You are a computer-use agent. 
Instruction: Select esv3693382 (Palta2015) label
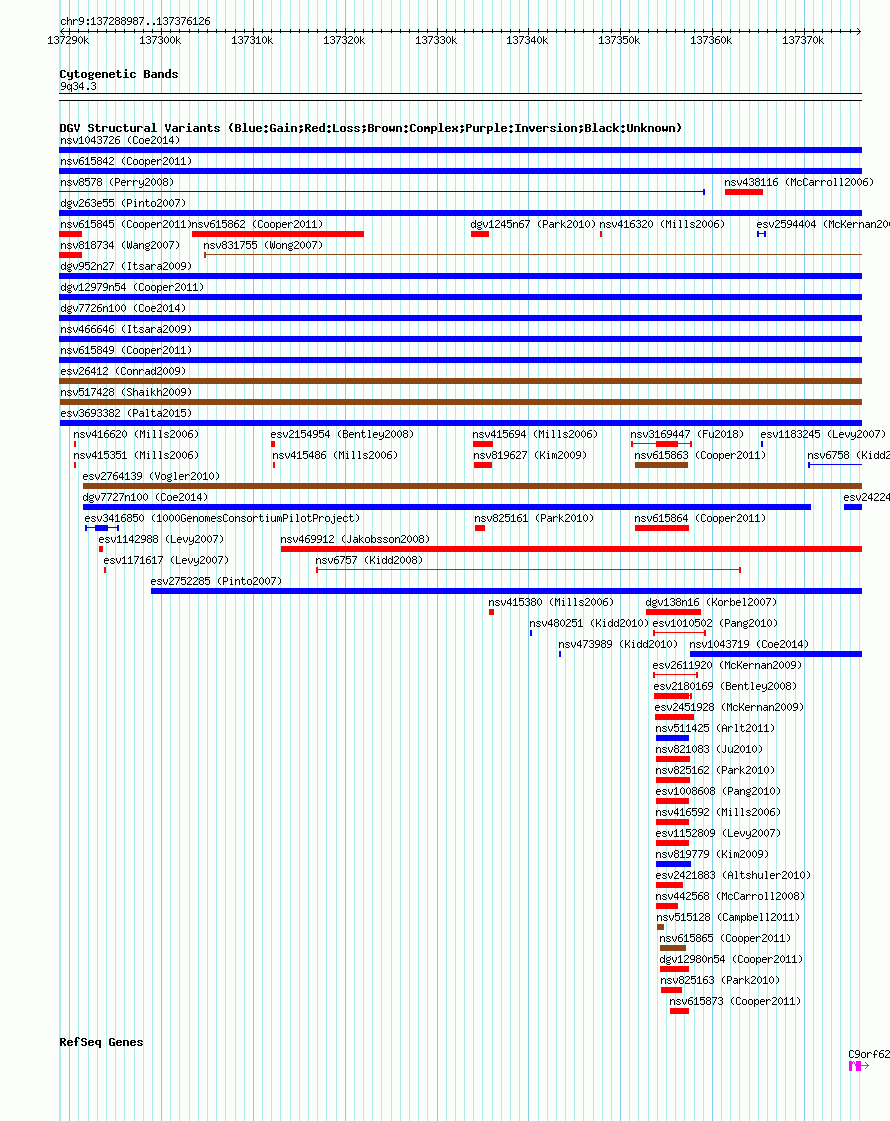pos(126,413)
